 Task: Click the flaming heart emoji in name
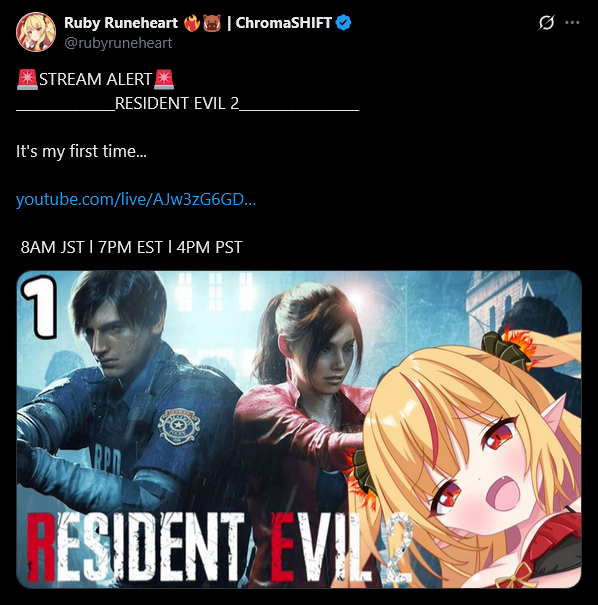click(x=191, y=23)
